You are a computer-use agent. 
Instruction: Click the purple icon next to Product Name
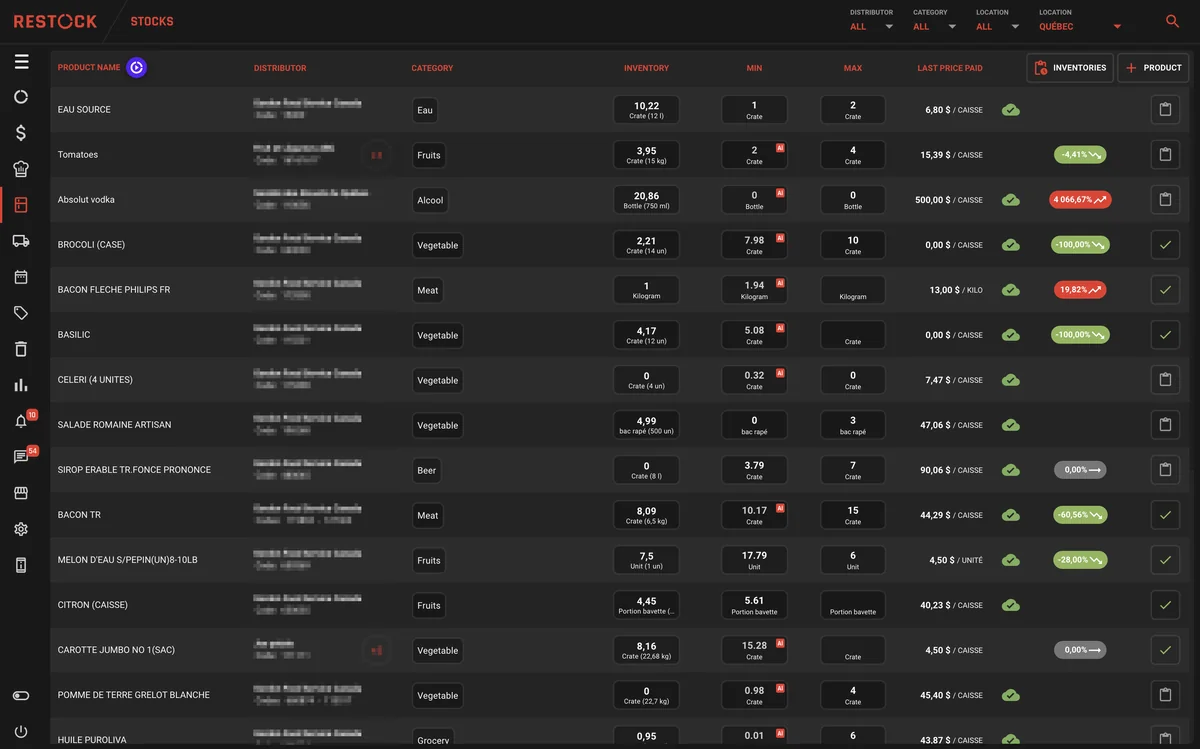(x=137, y=68)
